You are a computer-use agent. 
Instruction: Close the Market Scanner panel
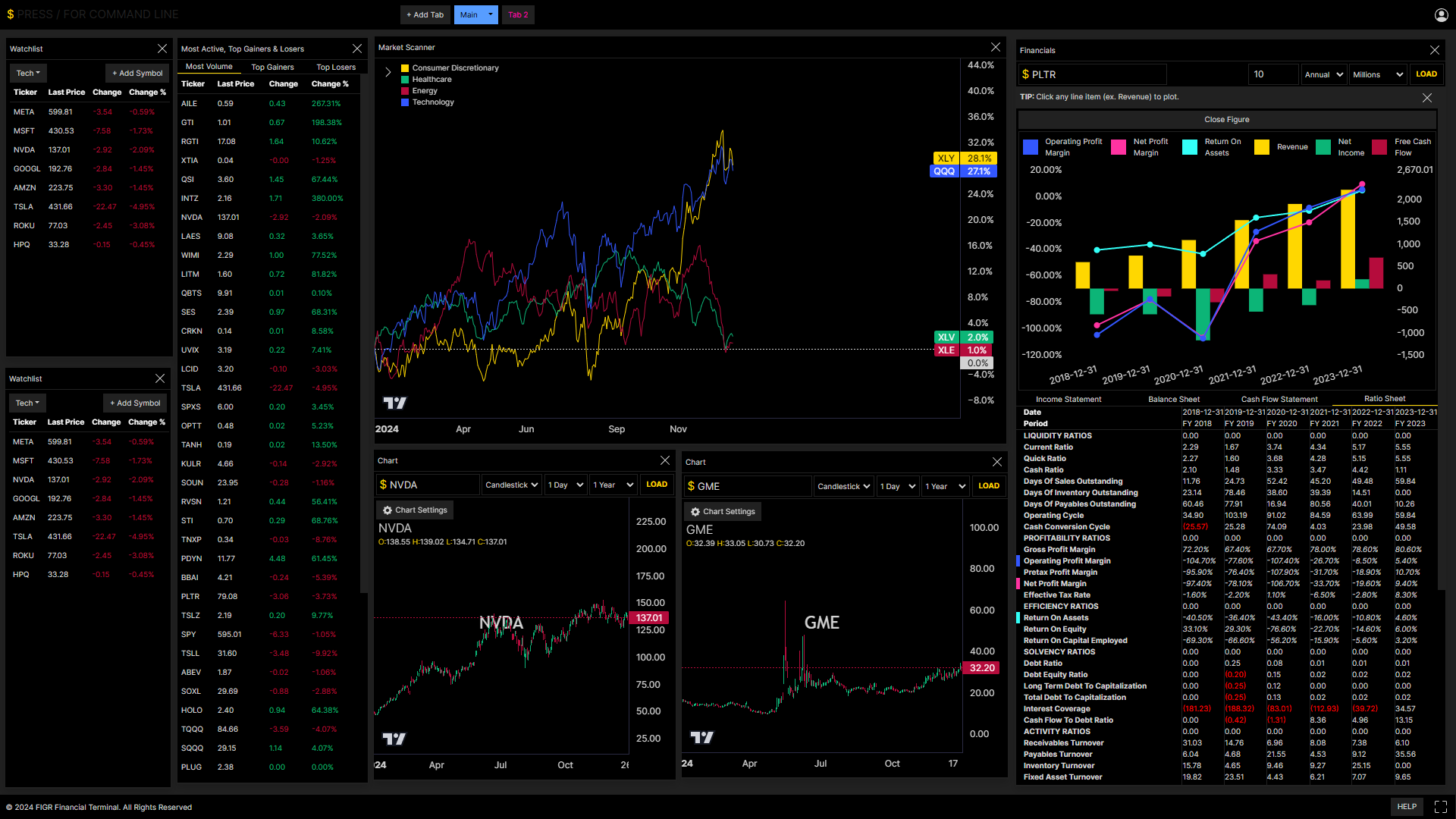click(996, 47)
